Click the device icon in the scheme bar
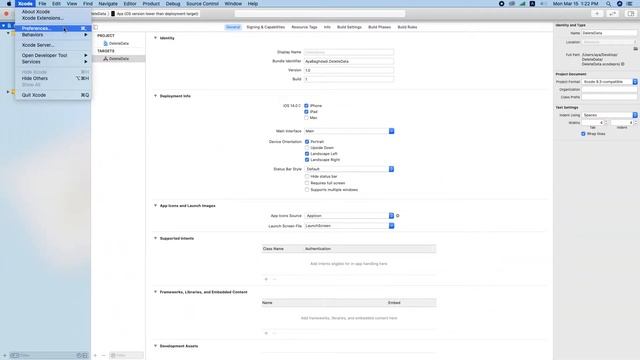 [x=113, y=14]
